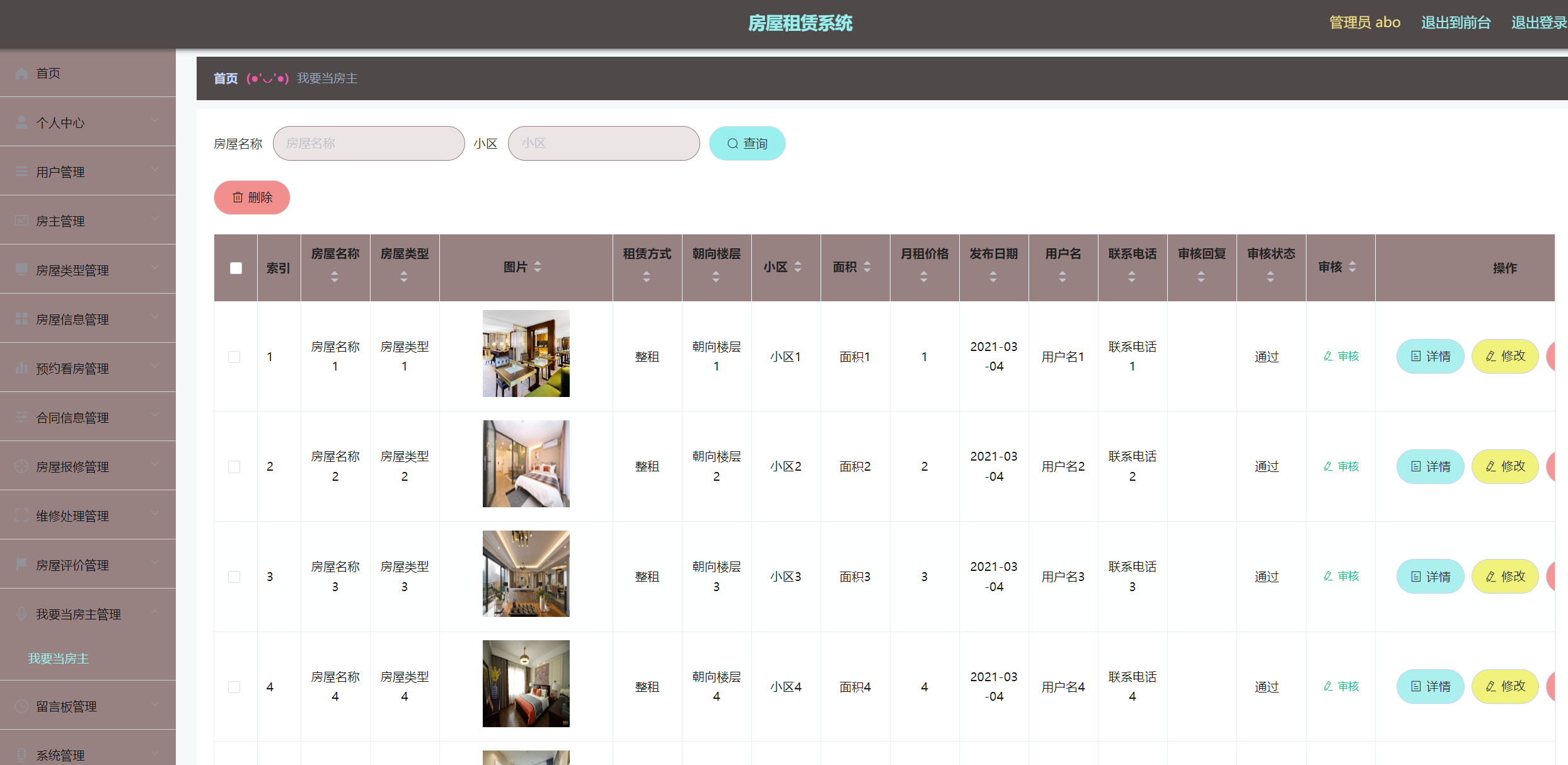The height and width of the screenshot is (765, 1568).
Task: Click the person icon beside 个人中心
Action: click(x=21, y=122)
